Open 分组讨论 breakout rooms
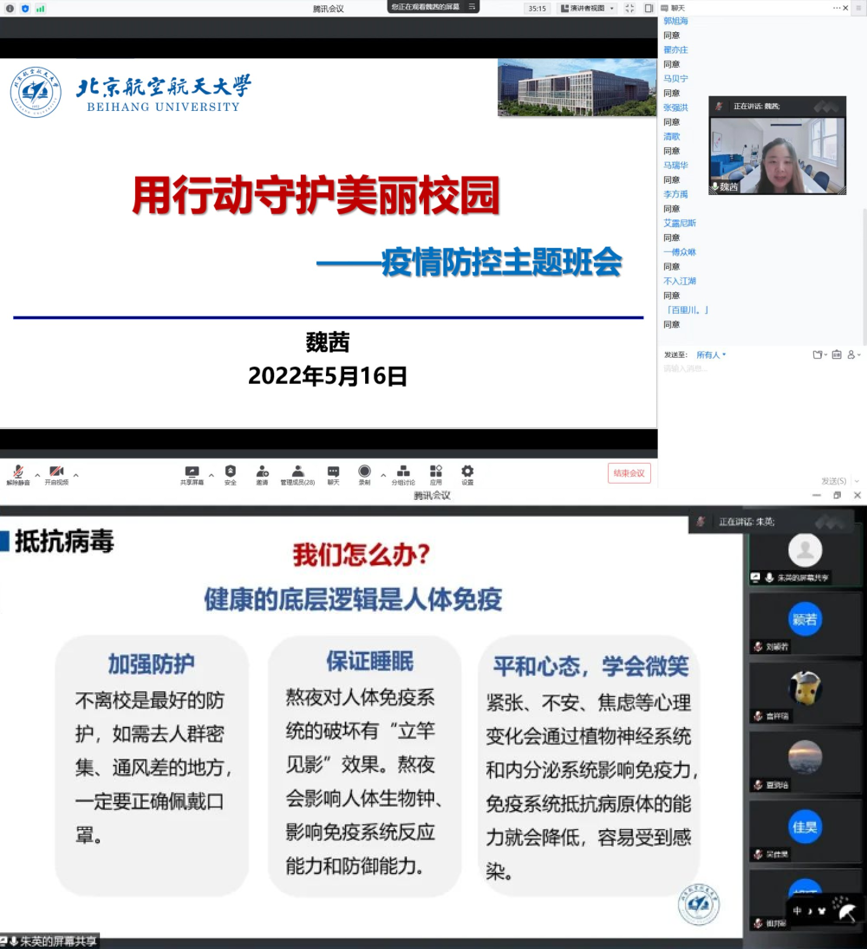Screen dimensions: 867x949 click(x=403, y=471)
